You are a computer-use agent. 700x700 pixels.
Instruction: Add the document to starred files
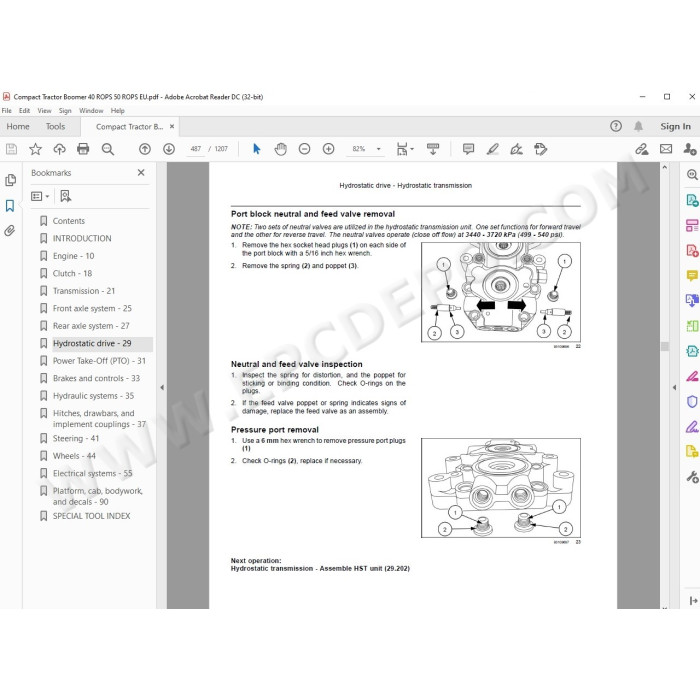point(35,149)
